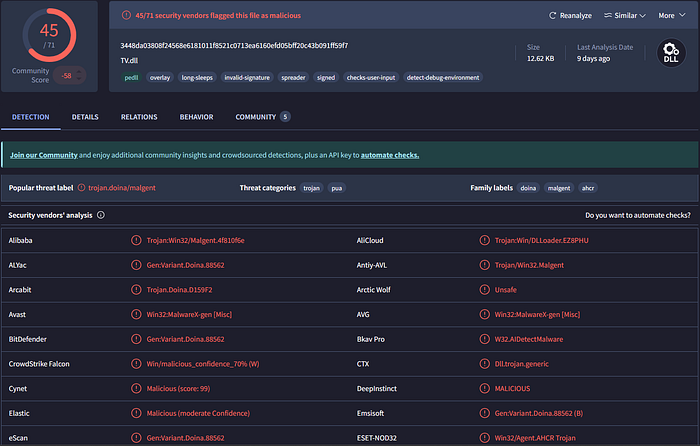Click Trojan:Win/DLLoader.EZ8PHU detection result

[542, 240]
